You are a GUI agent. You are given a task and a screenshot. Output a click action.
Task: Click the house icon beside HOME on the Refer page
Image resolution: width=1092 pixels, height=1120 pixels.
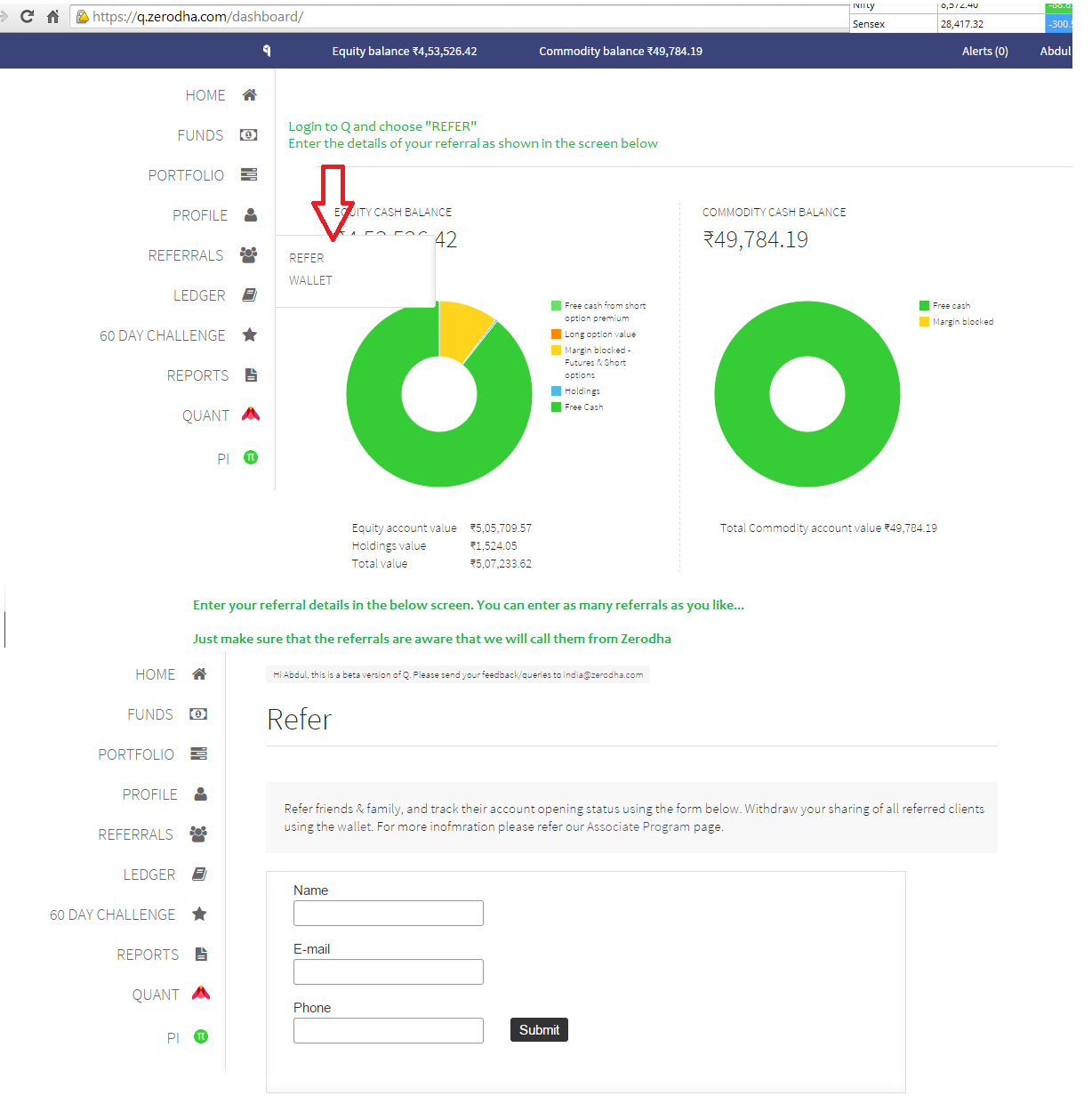point(200,673)
